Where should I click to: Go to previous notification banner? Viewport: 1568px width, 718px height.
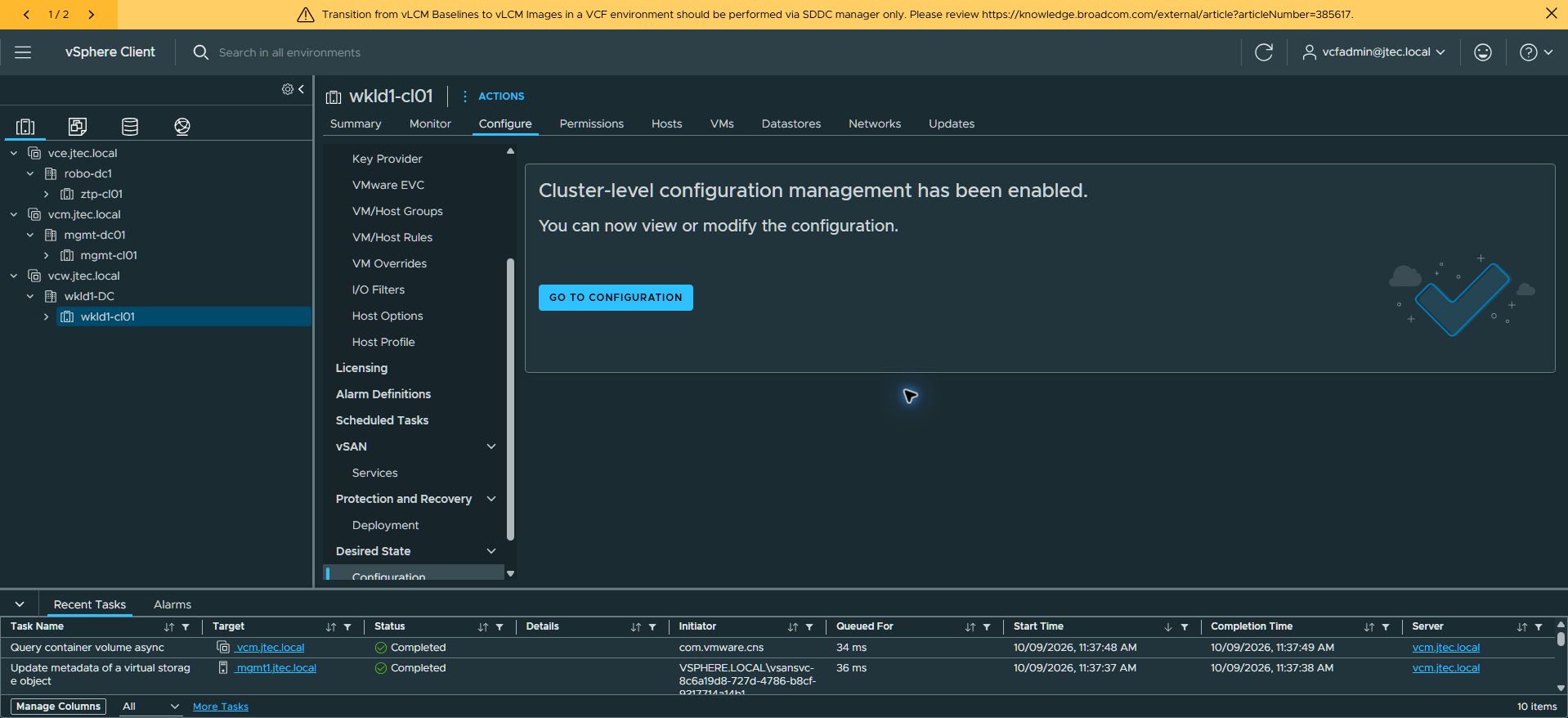(x=26, y=14)
